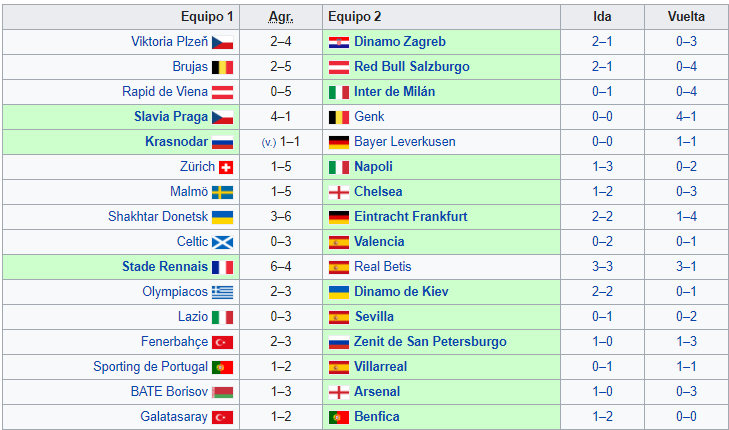729x430 pixels.
Task: Click the Scottish flag beside Celtic
Action: point(222,242)
